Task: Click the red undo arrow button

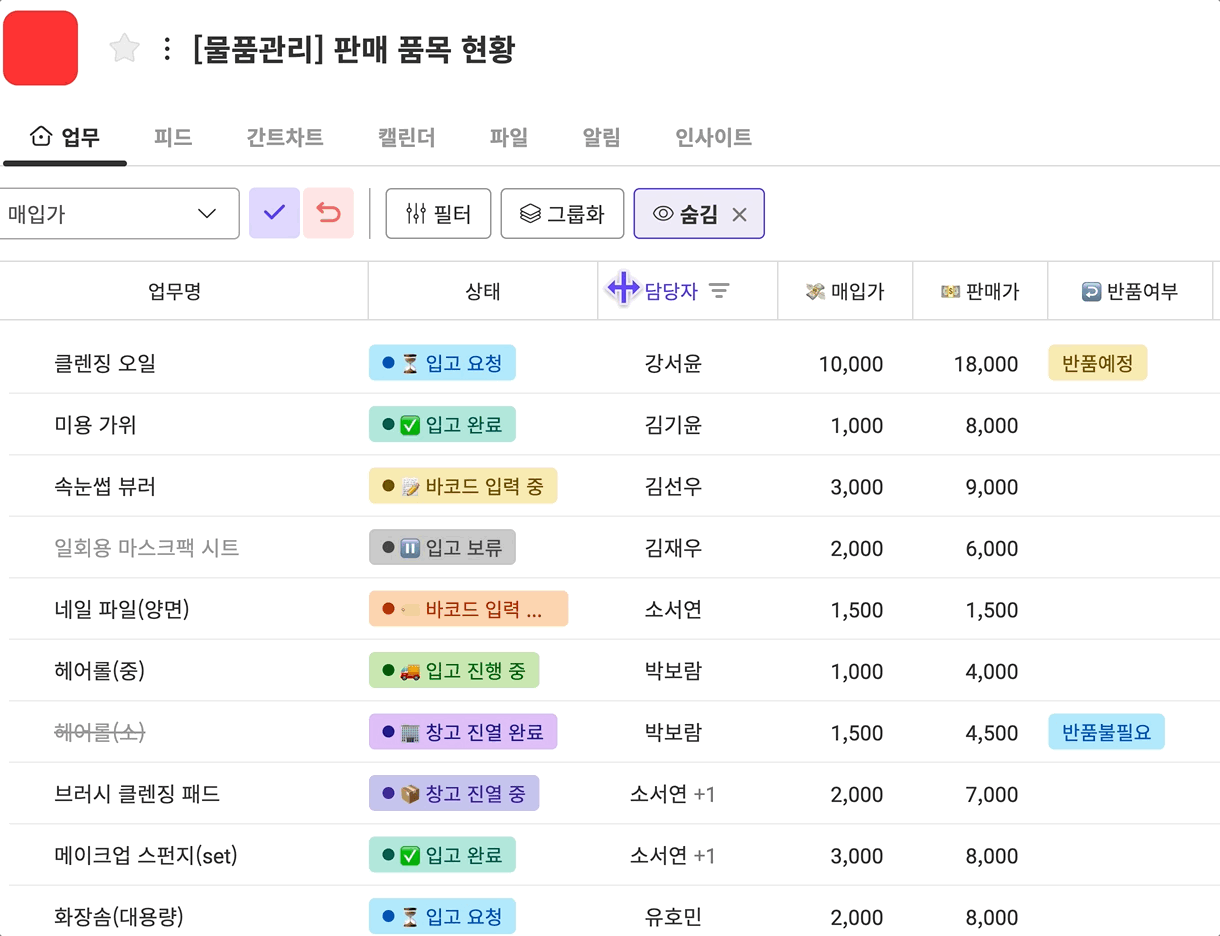Action: coord(328,213)
